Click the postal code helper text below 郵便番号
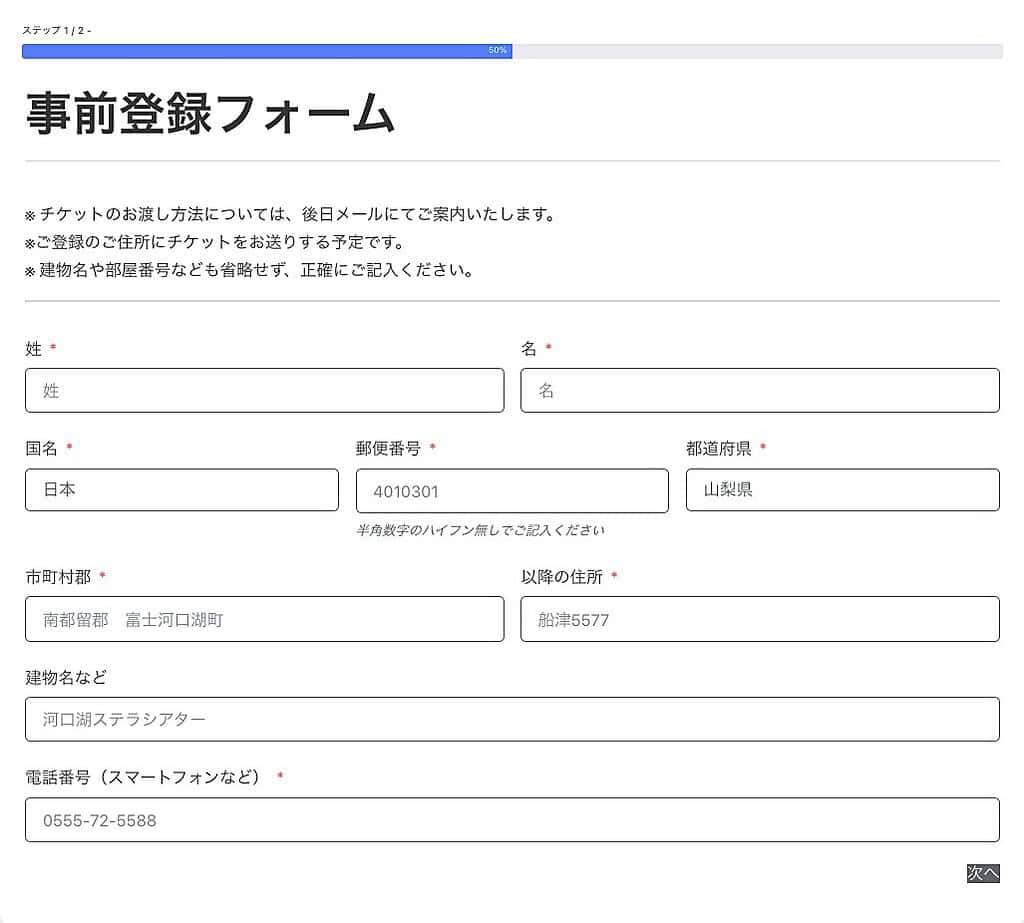Viewport: 1024px width, 923px height. 480,531
